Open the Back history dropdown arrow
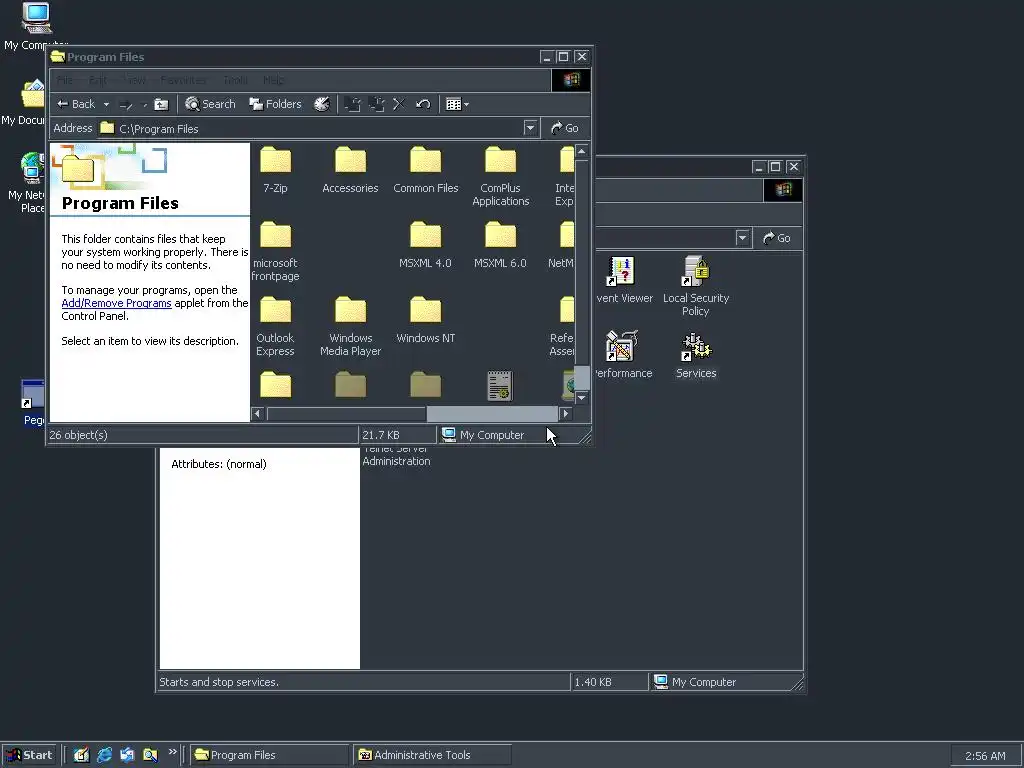The image size is (1024, 768). 106,104
